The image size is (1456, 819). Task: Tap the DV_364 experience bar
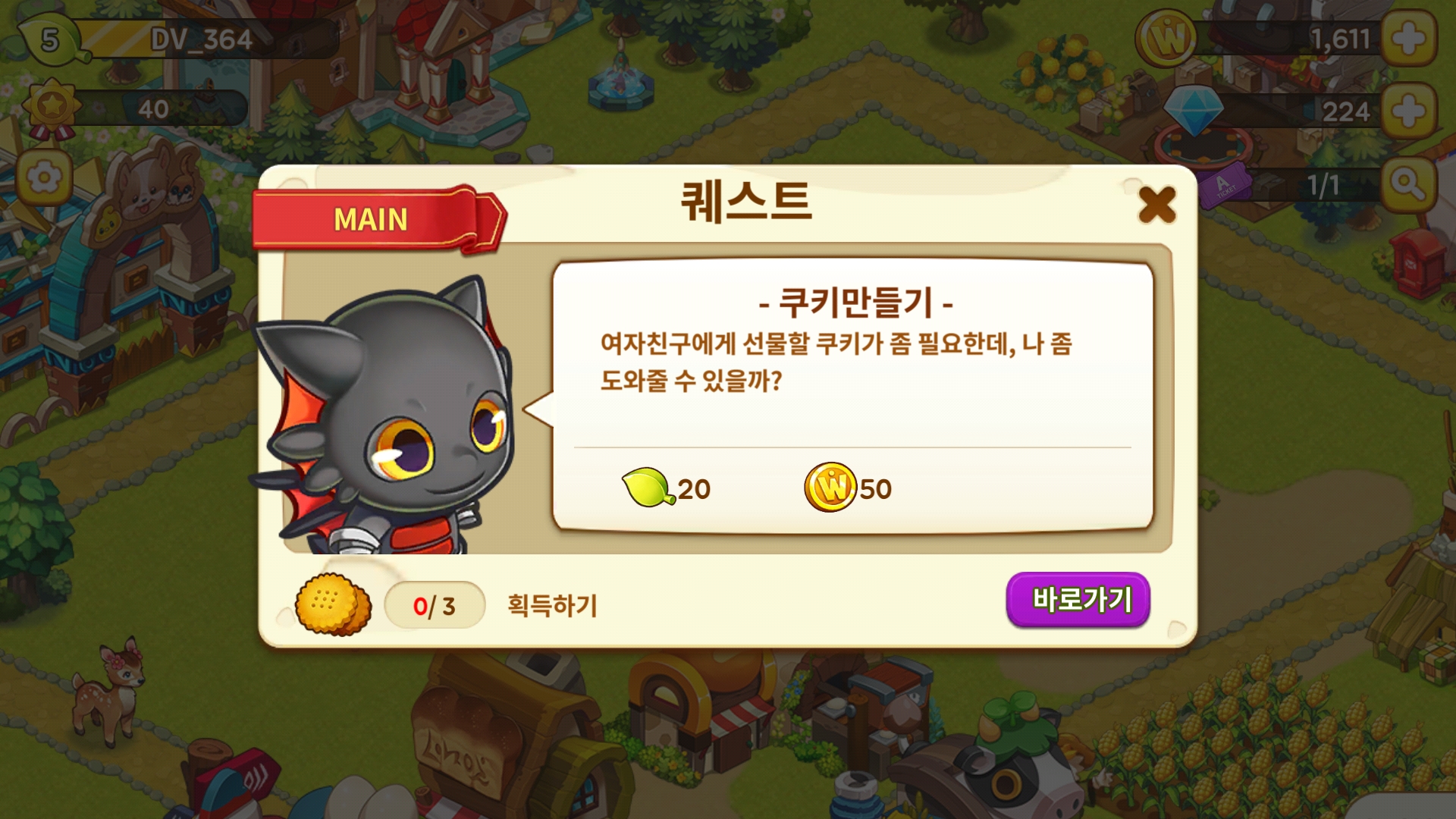205,39
